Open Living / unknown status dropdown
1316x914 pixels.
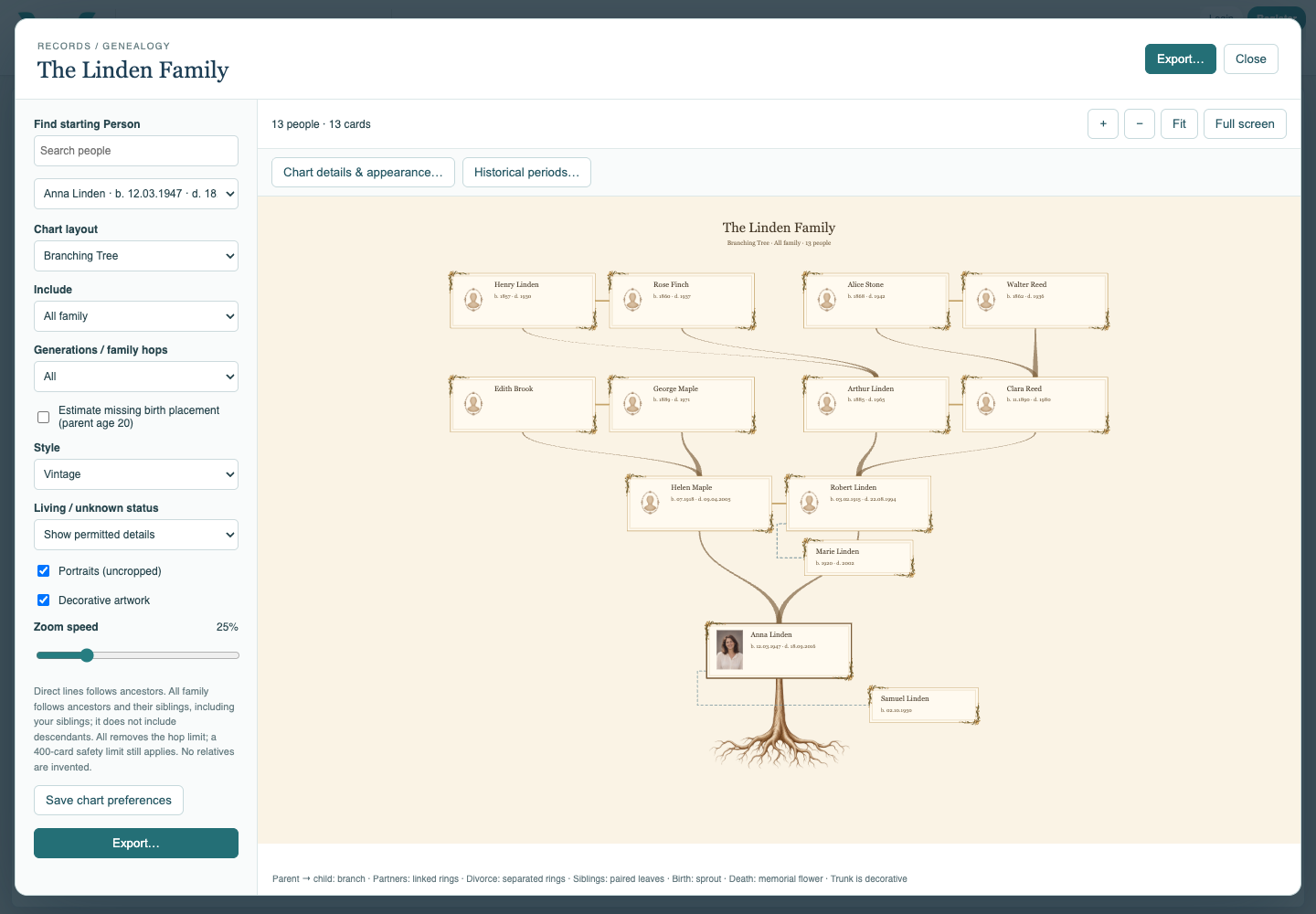[x=136, y=535]
